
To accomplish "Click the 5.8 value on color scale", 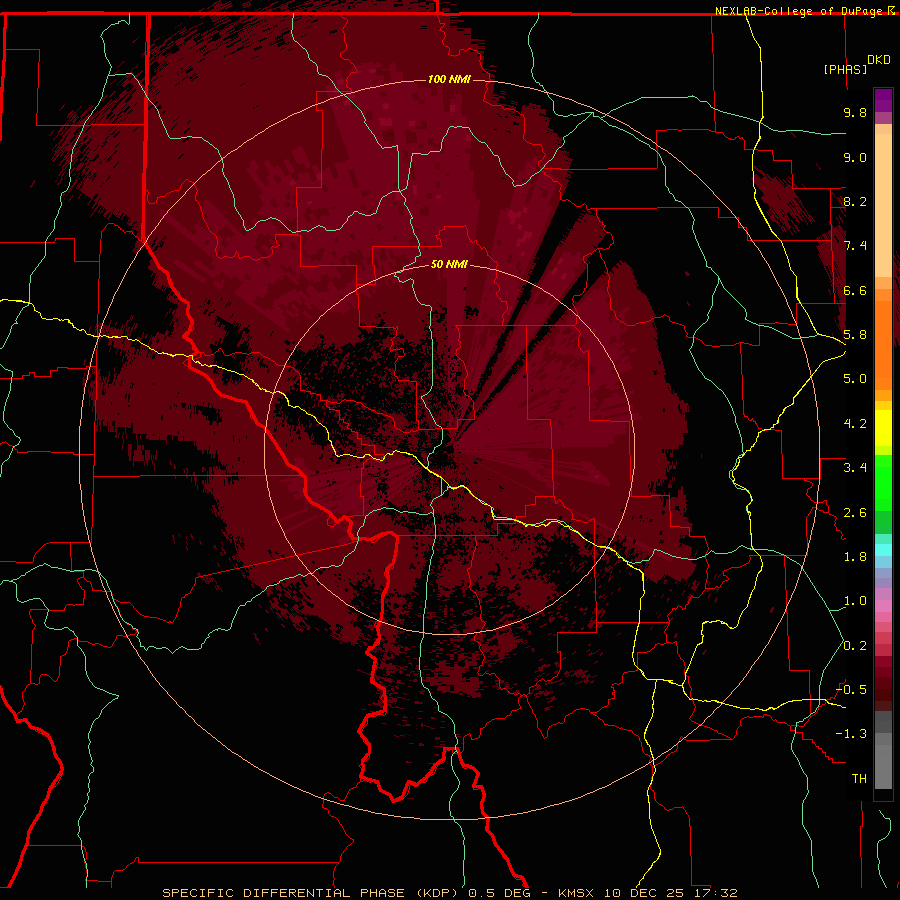I will [855, 335].
